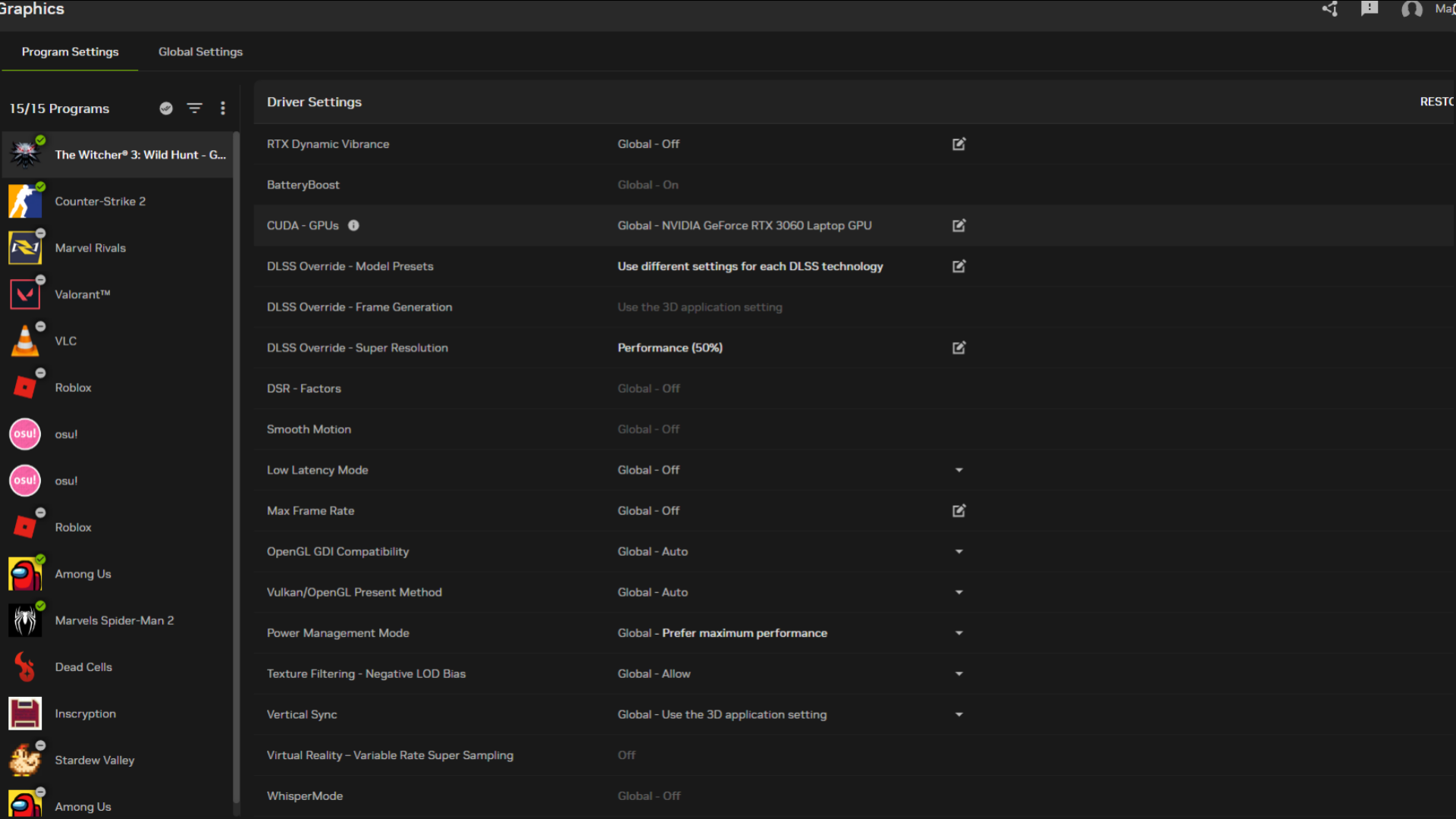Click '15/15 Programs' heading
Viewport: 1456px width, 819px height.
[59, 108]
